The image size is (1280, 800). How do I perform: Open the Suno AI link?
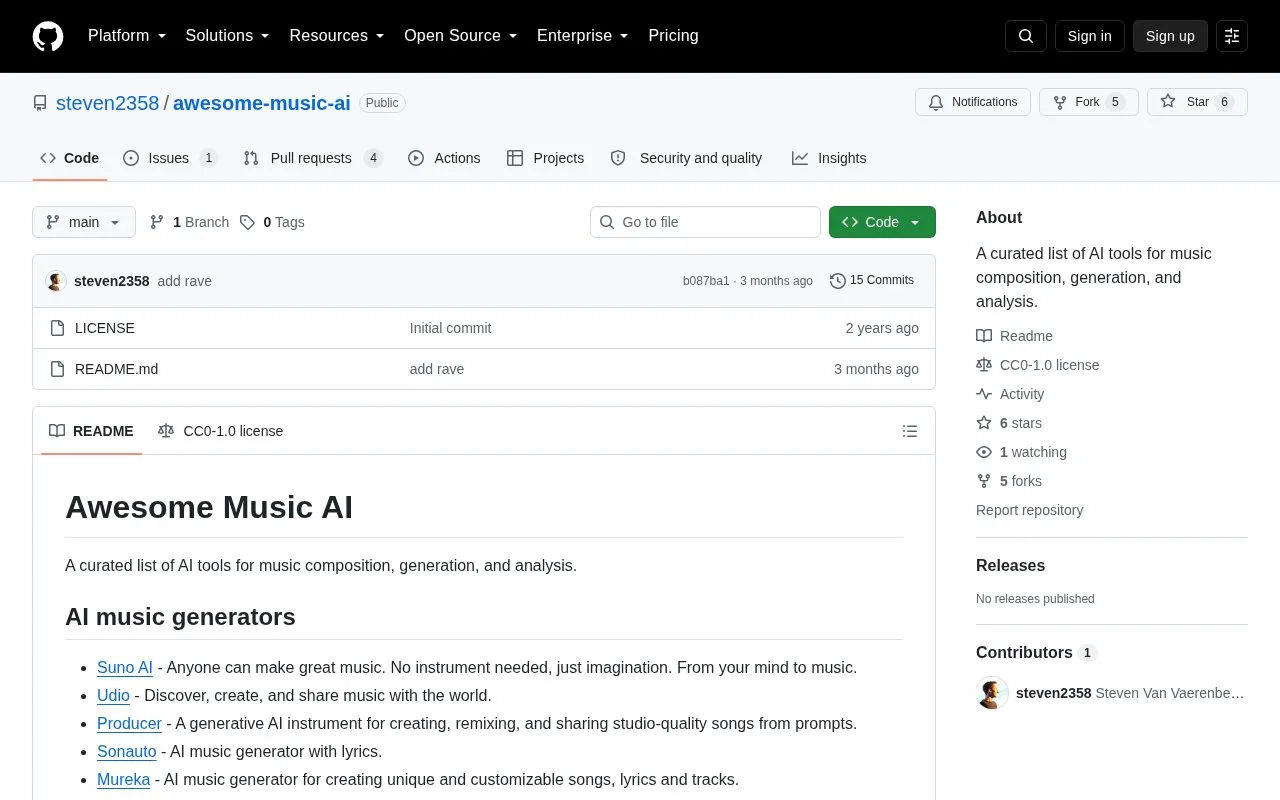pyautogui.click(x=125, y=667)
